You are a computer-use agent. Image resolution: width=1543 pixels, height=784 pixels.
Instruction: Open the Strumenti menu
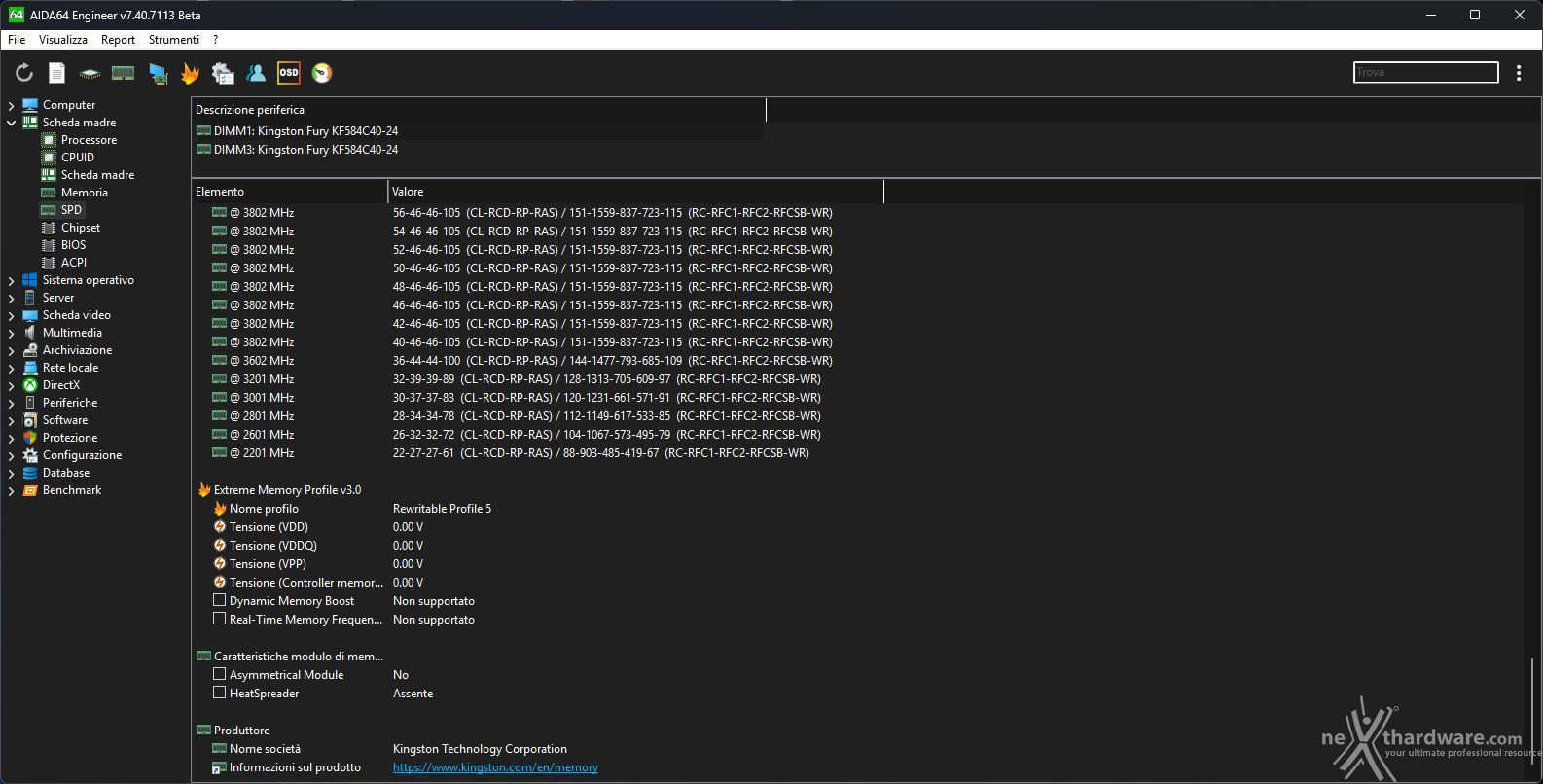tap(174, 40)
